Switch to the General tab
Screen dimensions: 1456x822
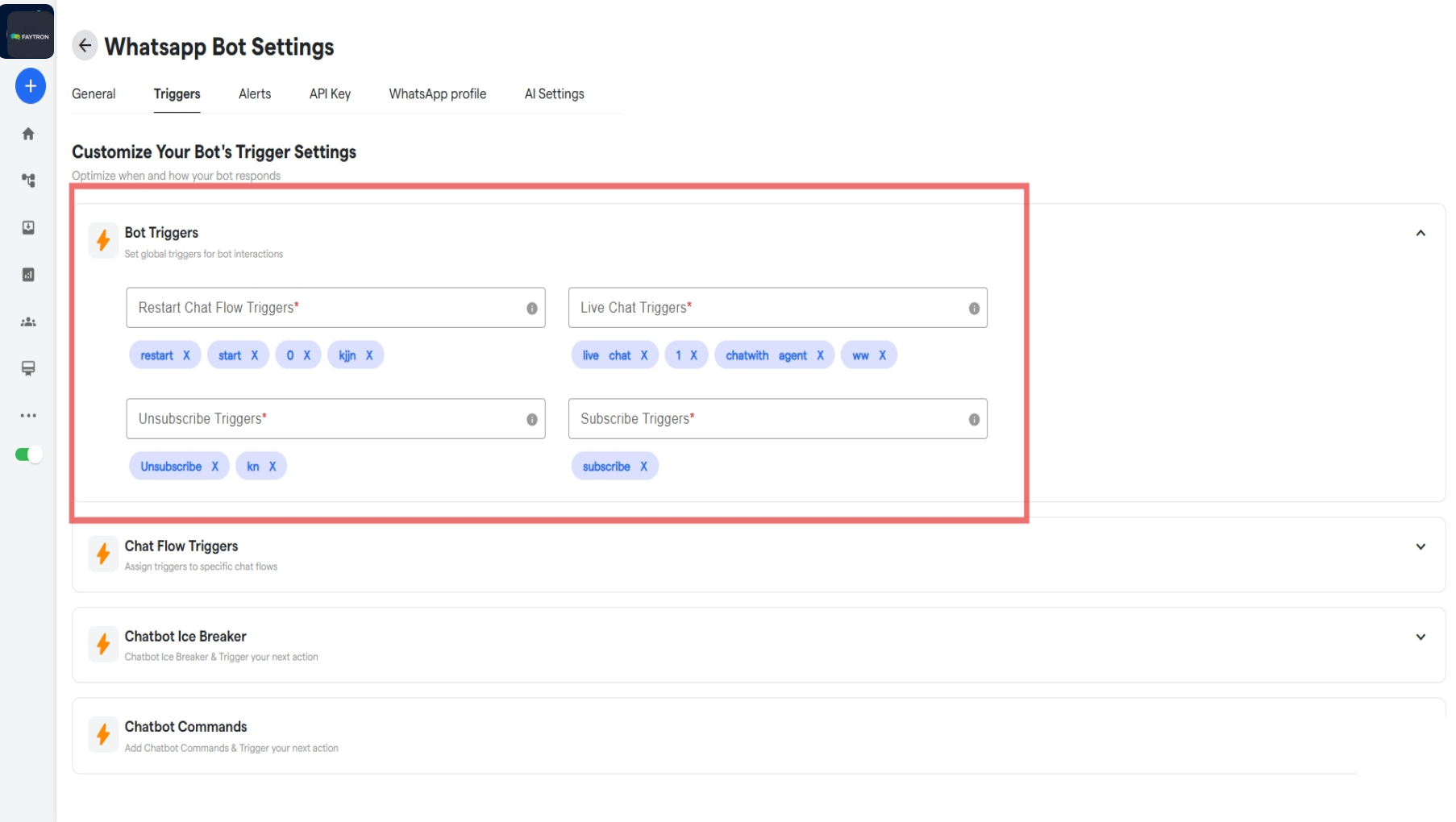94,93
